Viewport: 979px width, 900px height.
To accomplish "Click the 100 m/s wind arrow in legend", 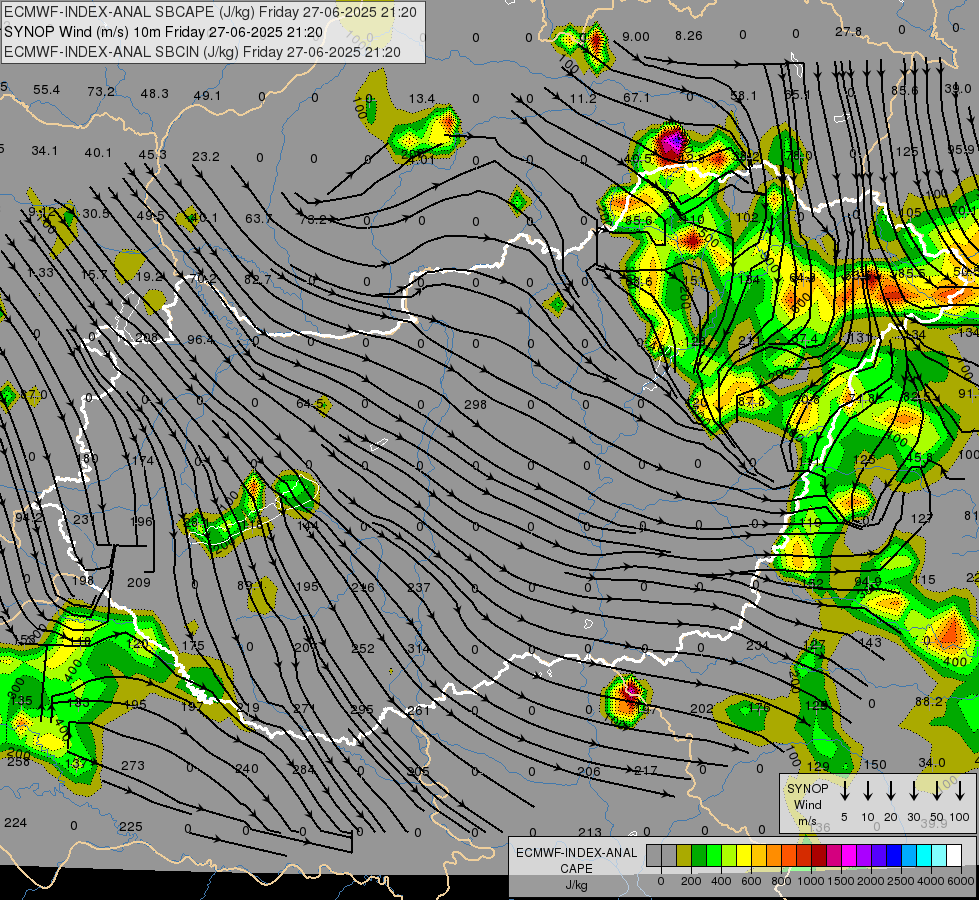I will (960, 791).
